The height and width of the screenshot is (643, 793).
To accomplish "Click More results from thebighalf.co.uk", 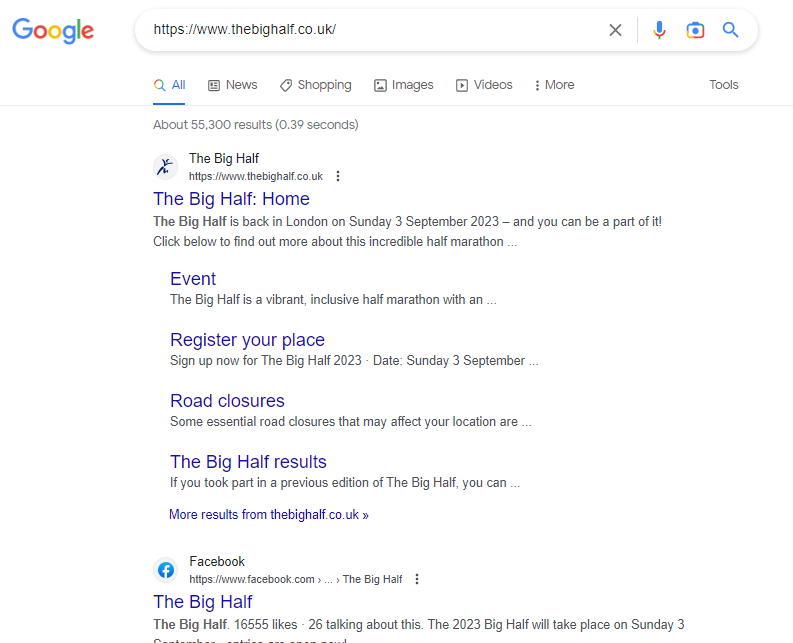I will coord(269,515).
